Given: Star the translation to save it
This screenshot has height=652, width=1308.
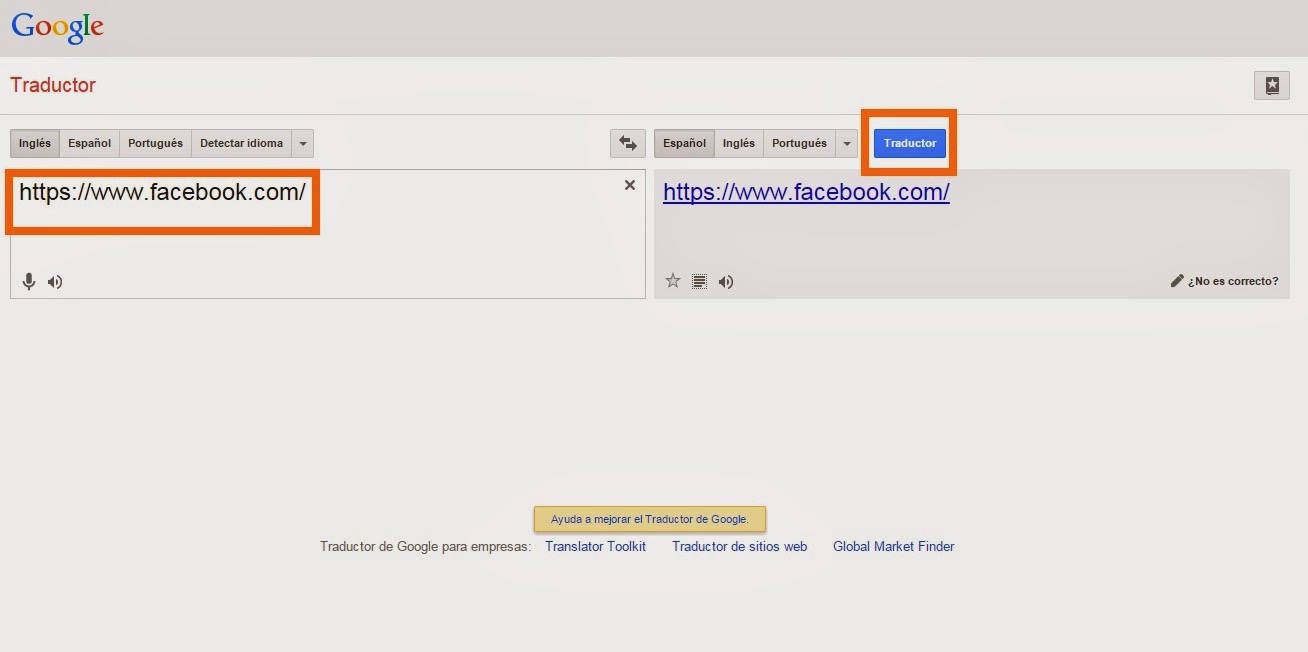Looking at the screenshot, I should click(673, 281).
